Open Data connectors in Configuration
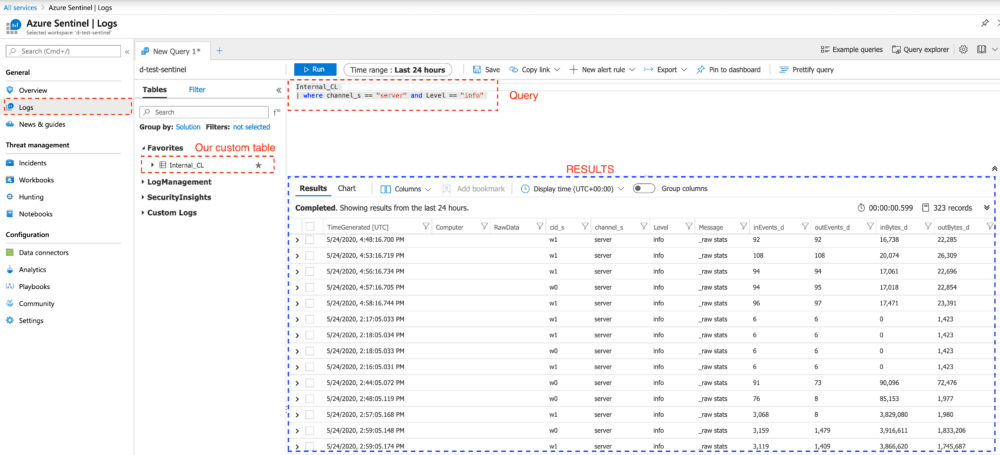Screen dimensions: 1000x455 (43, 253)
